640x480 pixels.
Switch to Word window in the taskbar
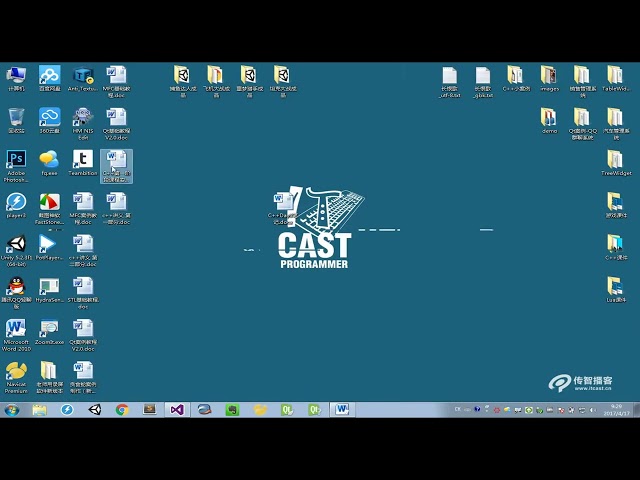point(342,410)
